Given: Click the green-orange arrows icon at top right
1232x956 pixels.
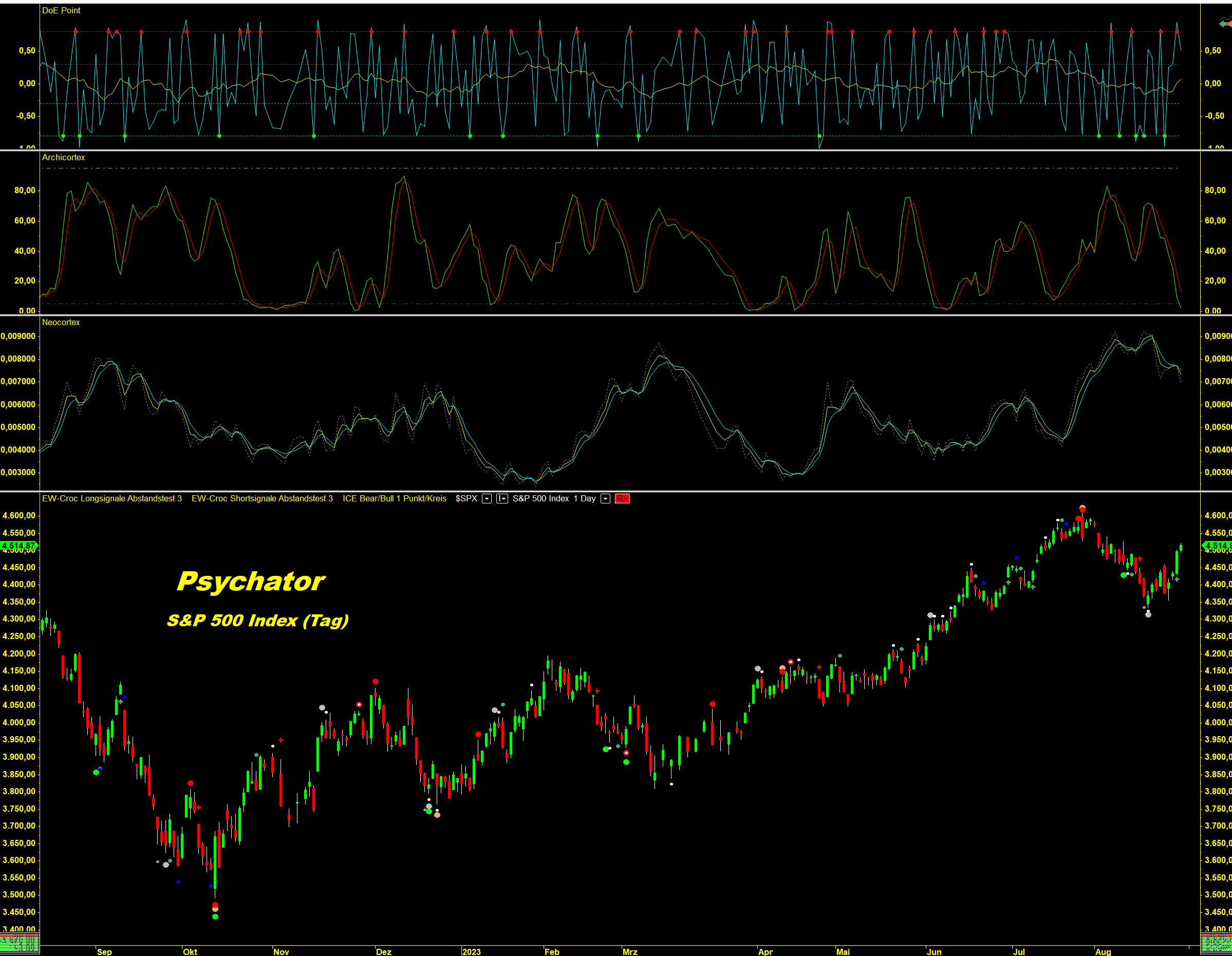Looking at the screenshot, I should pos(1225,23).
